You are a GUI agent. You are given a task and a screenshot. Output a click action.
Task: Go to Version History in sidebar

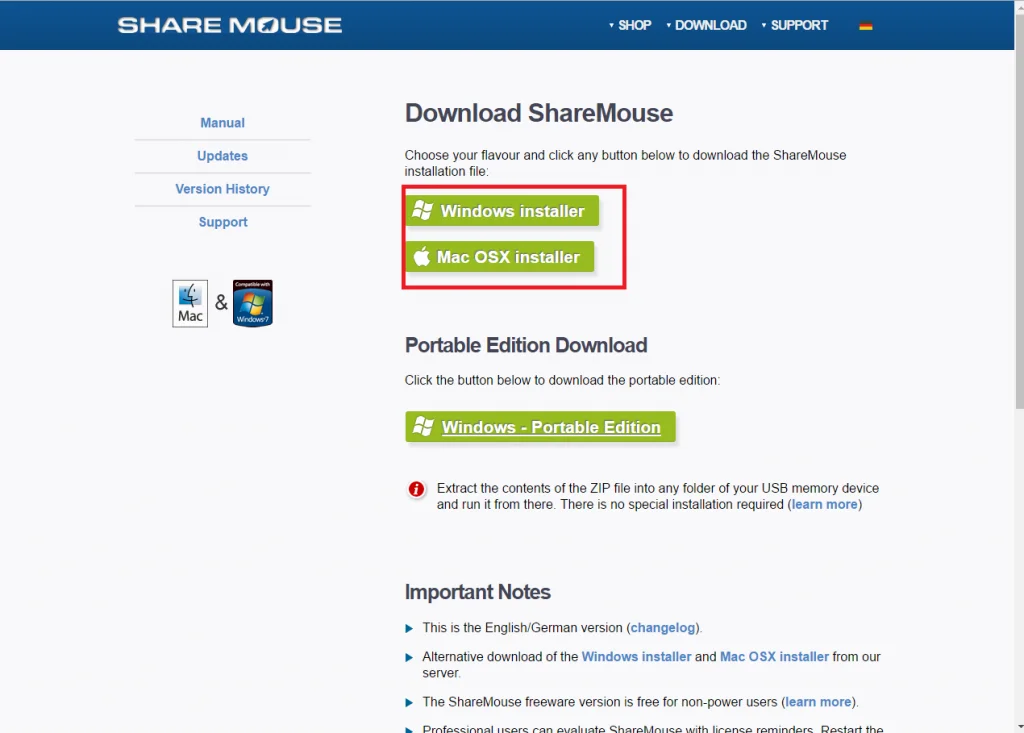coord(222,189)
